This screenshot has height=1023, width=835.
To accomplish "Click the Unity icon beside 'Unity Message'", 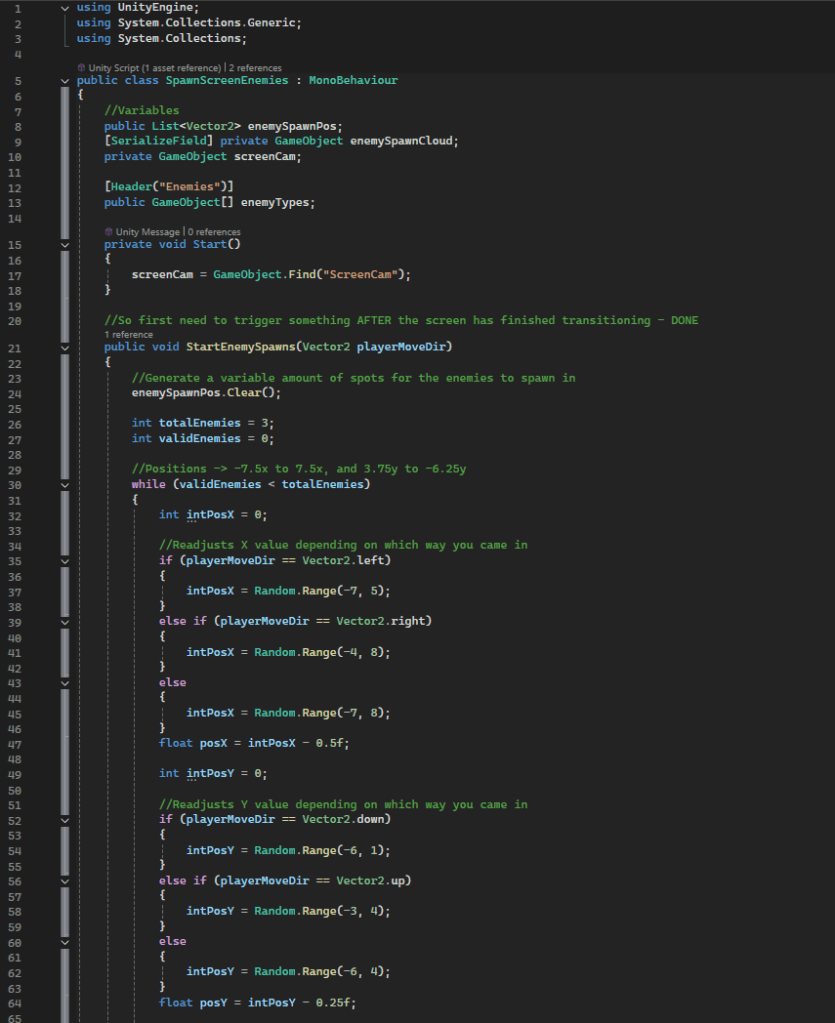I will 108,232.
